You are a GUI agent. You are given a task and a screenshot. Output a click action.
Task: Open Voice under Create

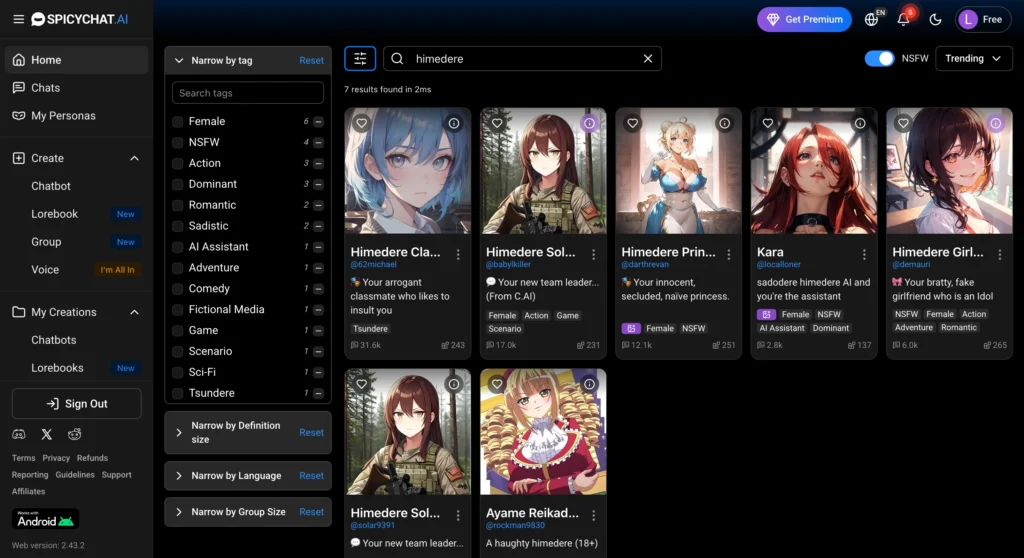(45, 270)
